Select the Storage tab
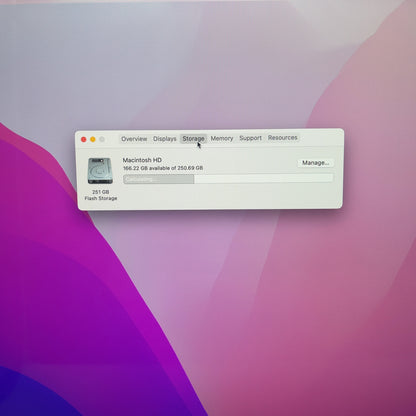Viewport: 416px width, 416px height. point(193,138)
